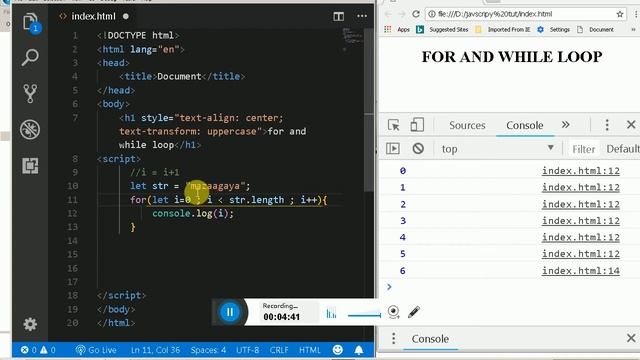Start the server with Go Live

(x=96, y=350)
